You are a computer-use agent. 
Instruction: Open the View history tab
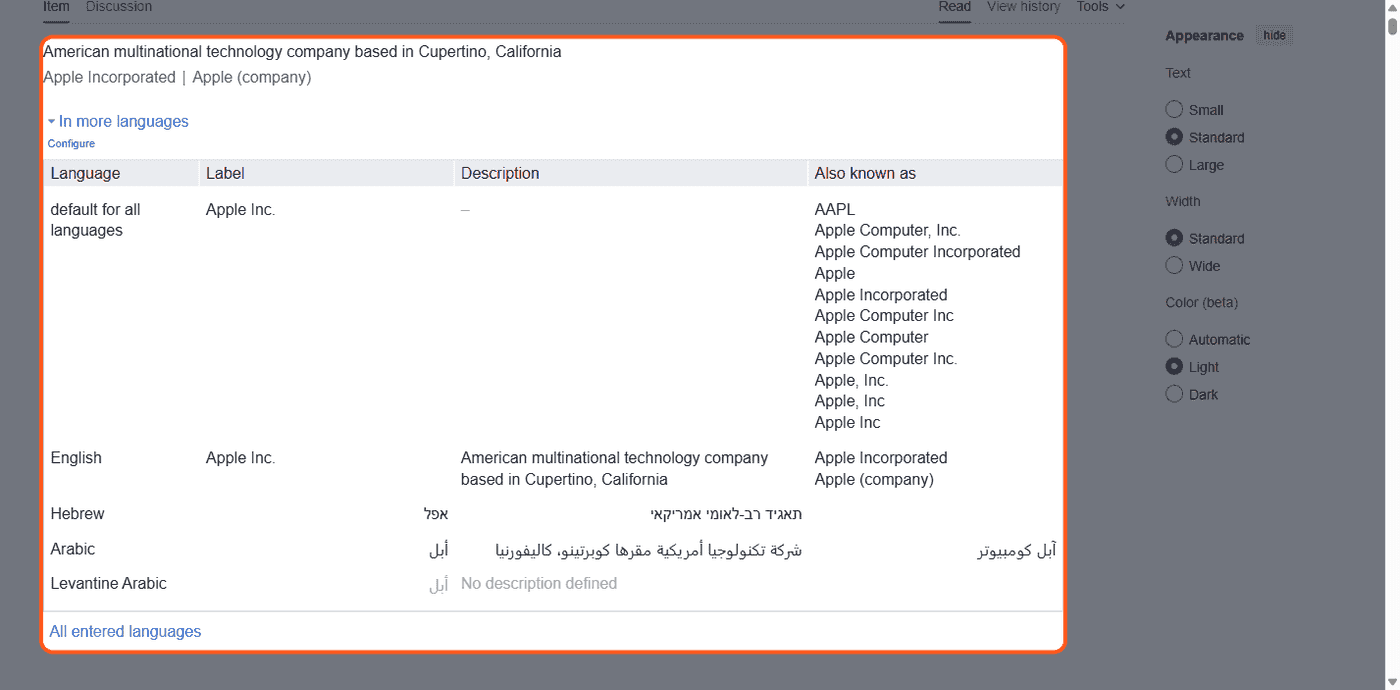coord(1023,7)
